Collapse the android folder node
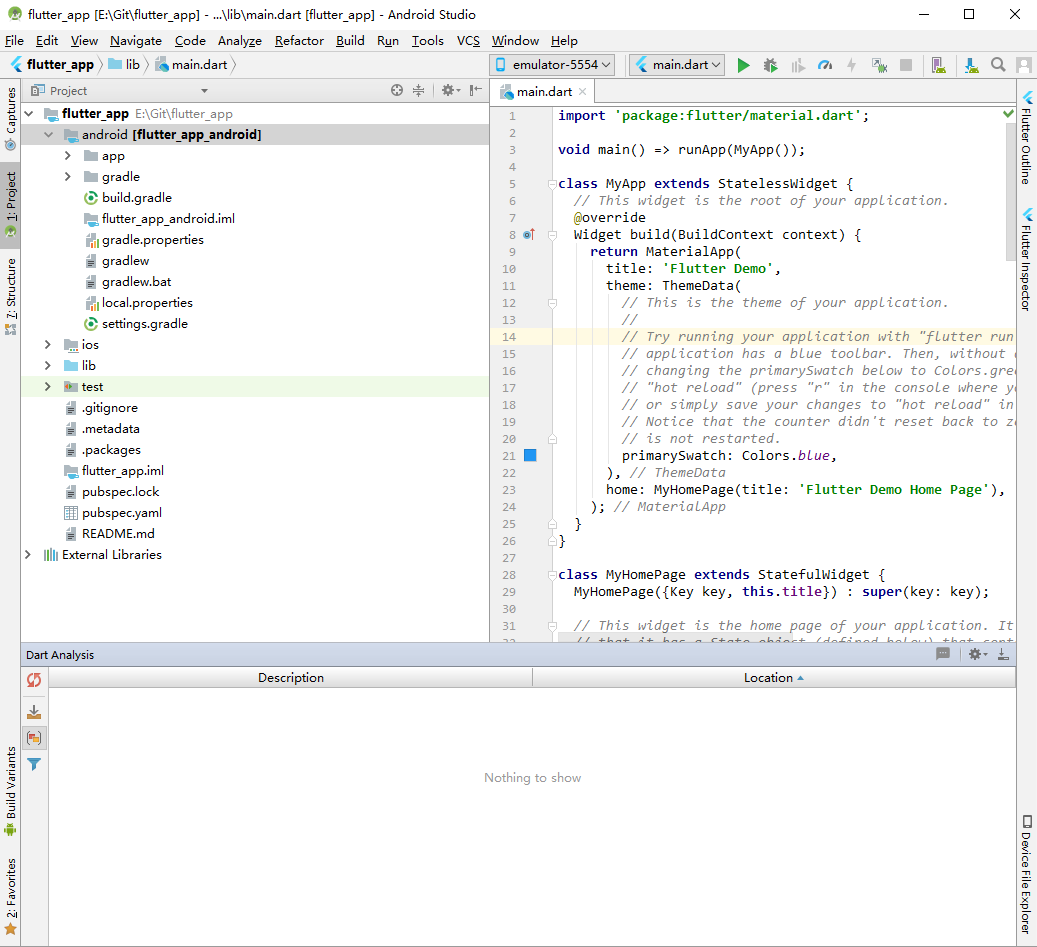Screen dimensions: 1037x947 pos(48,135)
